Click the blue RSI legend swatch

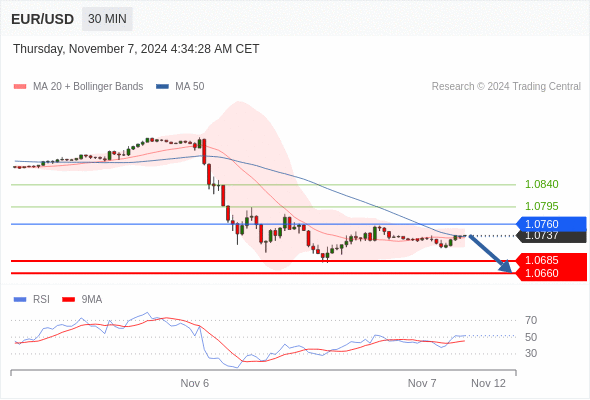pos(20,300)
